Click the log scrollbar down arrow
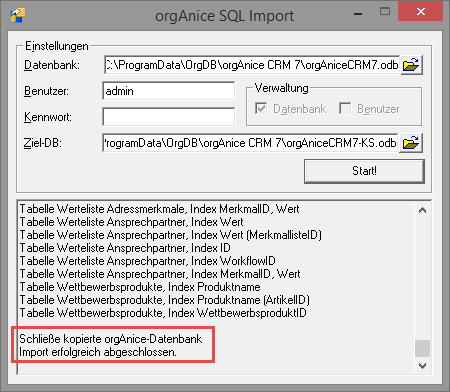450x392 pixels. pos(422,366)
